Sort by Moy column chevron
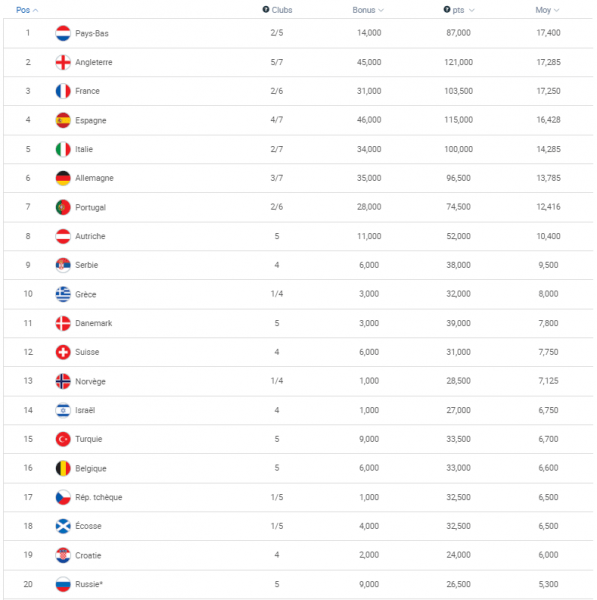 556,10
